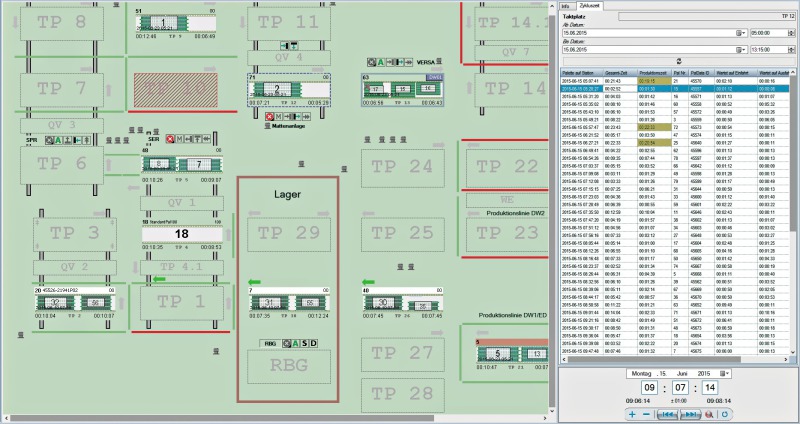Sort by PalData ID column header

coord(701,73)
